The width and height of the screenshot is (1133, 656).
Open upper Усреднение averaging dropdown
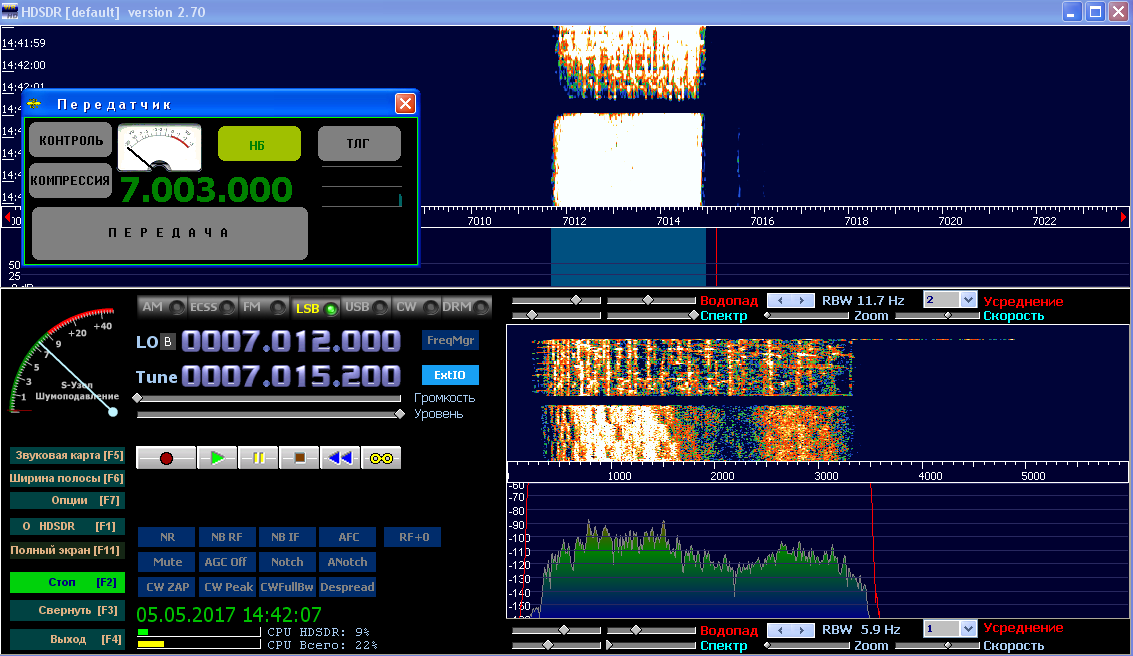pyautogui.click(x=968, y=300)
